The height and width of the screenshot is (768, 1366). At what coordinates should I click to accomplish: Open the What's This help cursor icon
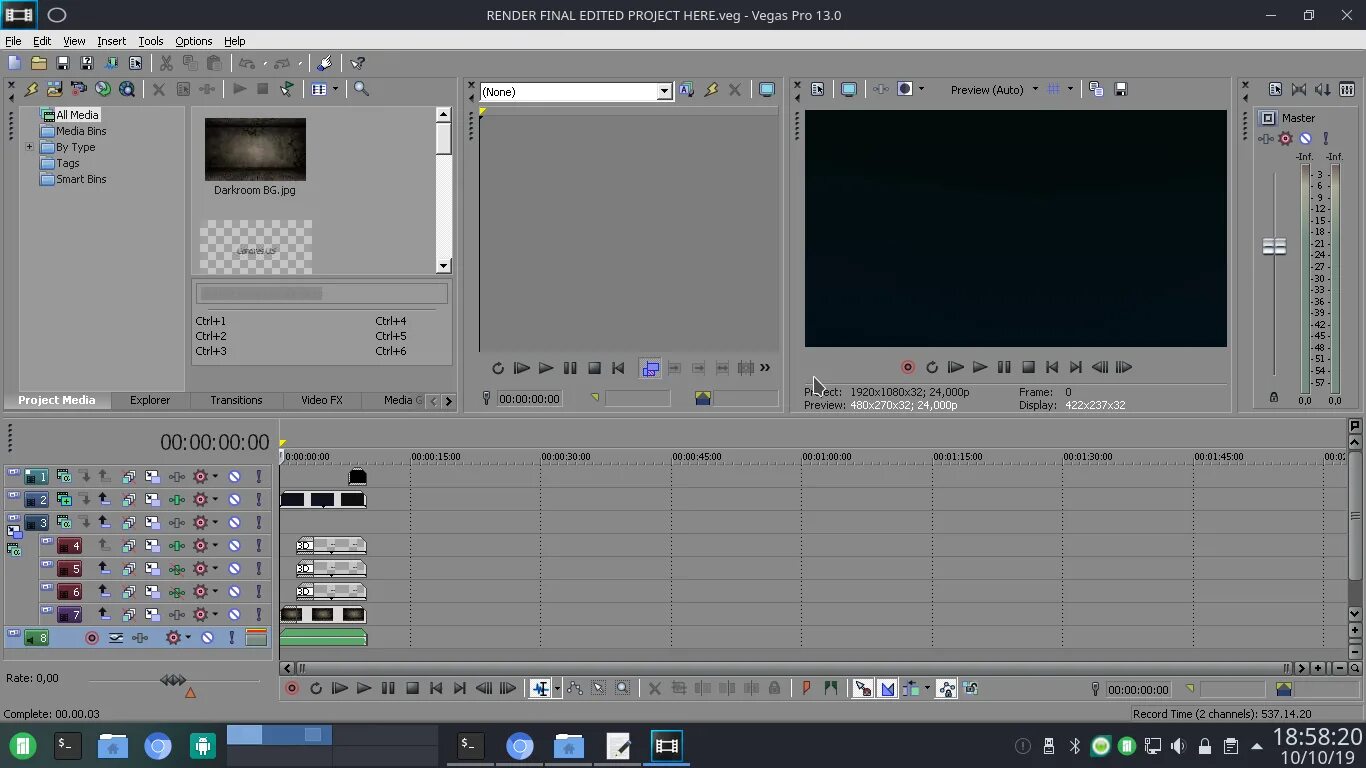click(x=357, y=63)
